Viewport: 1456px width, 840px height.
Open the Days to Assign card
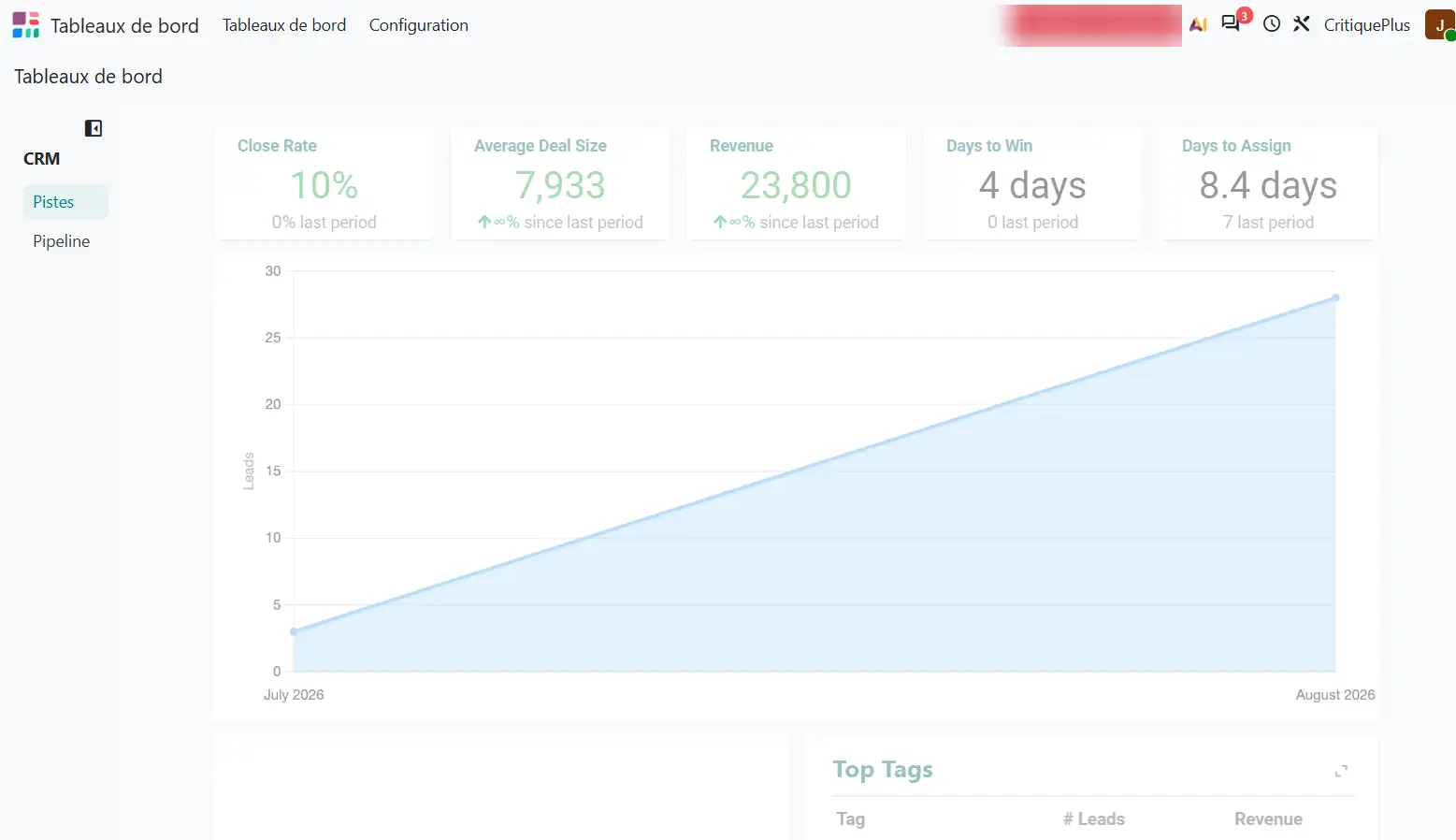coord(1268,183)
